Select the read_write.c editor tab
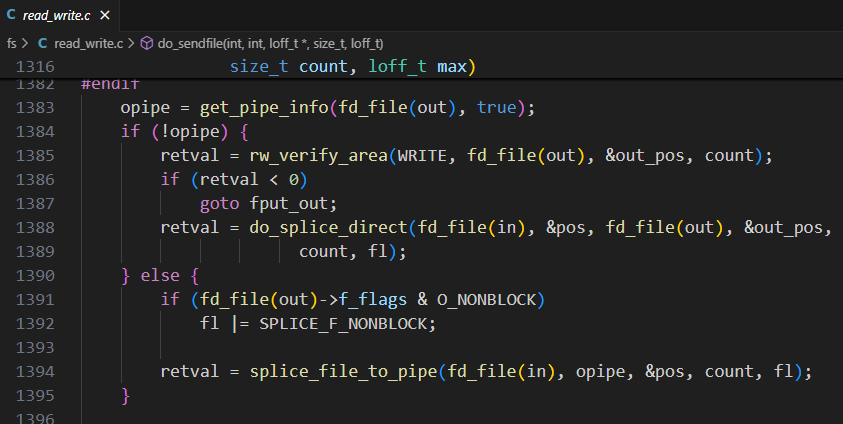This screenshot has height=424, width=843. coord(59,16)
